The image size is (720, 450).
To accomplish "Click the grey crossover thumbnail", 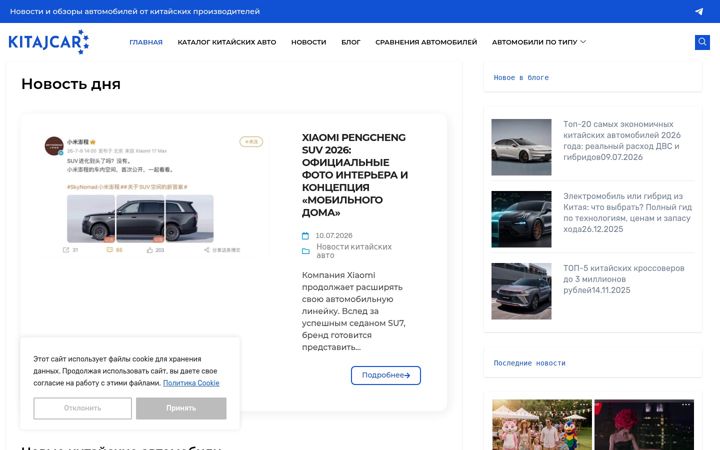I will (521, 291).
